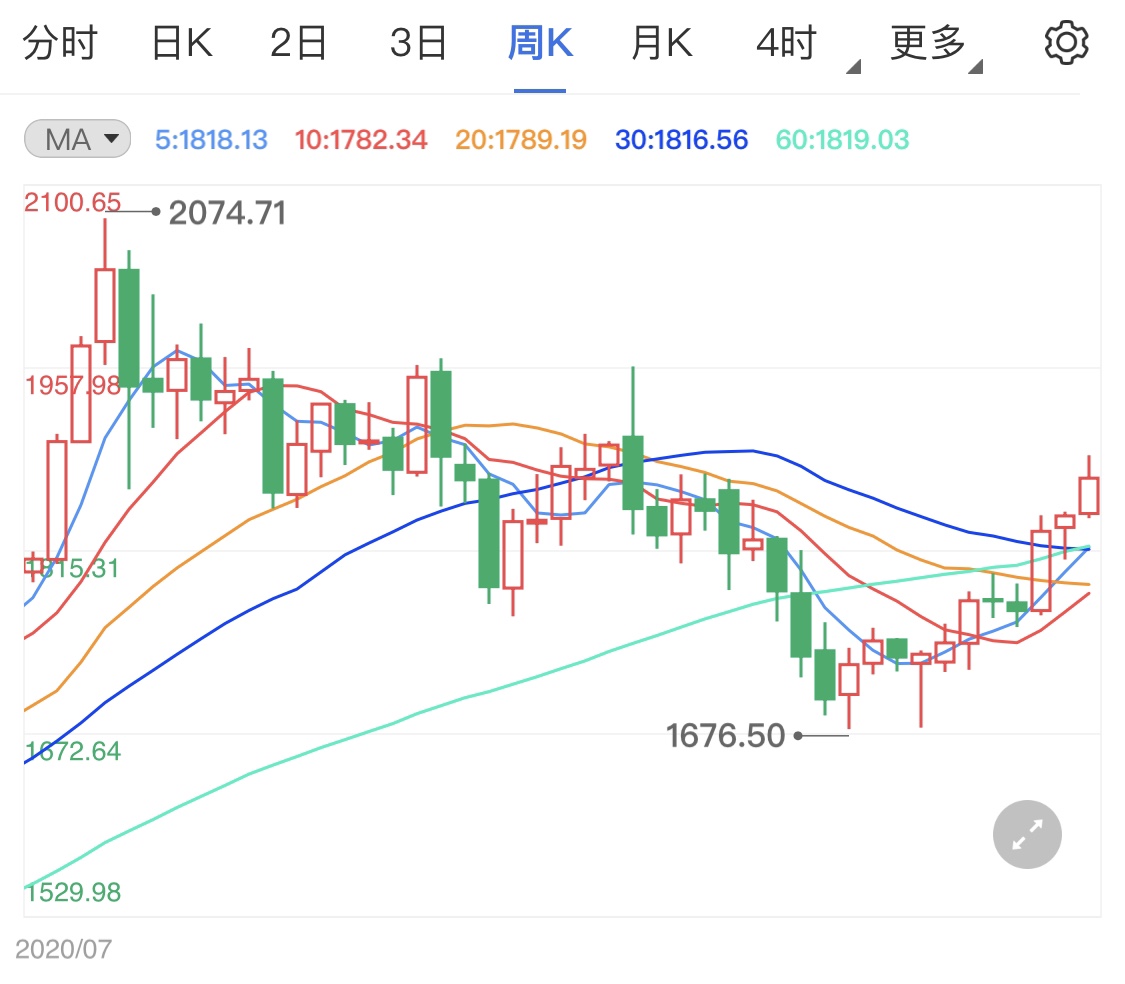
Task: Click the axis label 1672.64
Action: click(72, 751)
